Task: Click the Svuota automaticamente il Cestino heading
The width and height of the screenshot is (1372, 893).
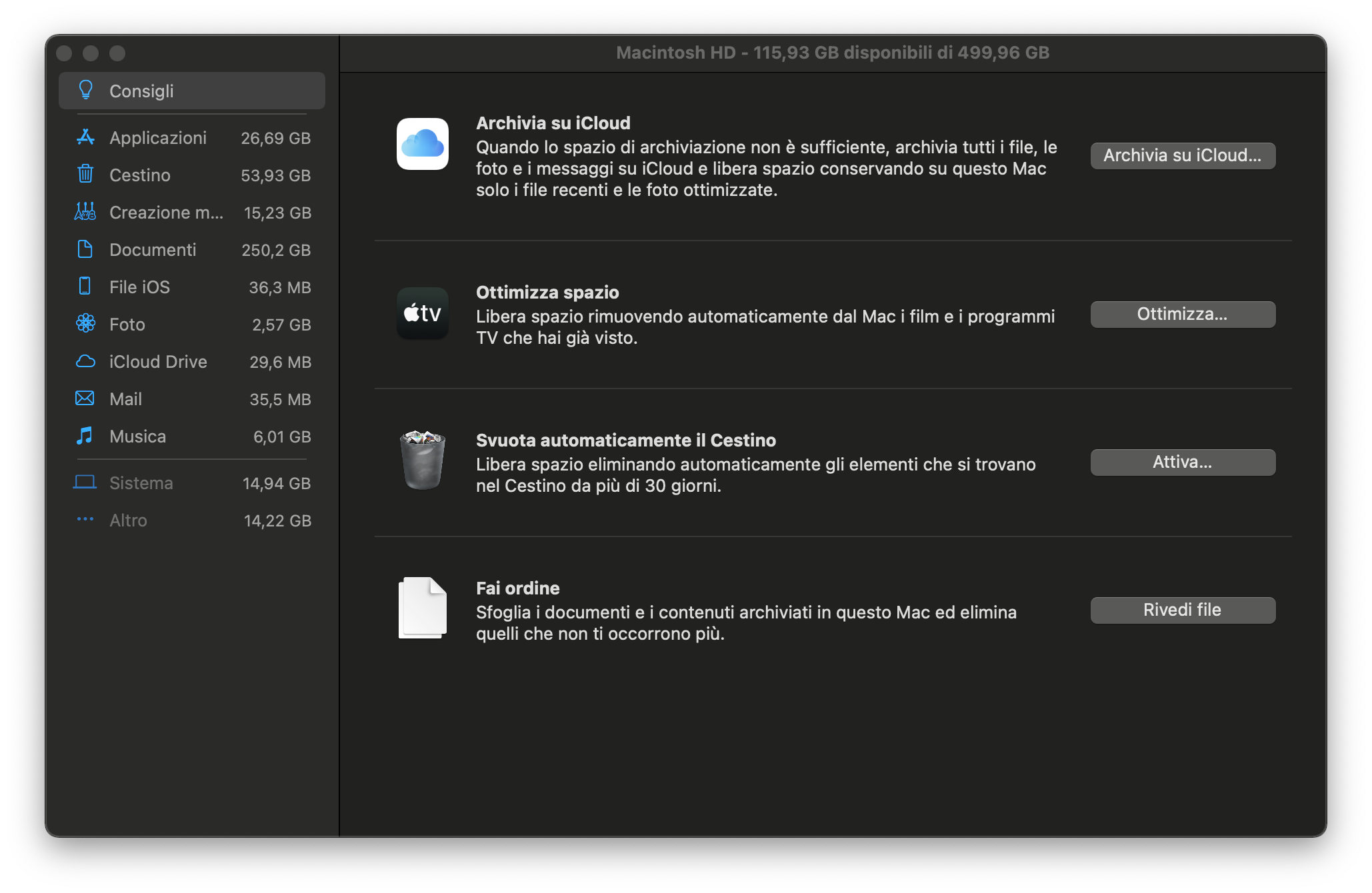Action: click(626, 440)
